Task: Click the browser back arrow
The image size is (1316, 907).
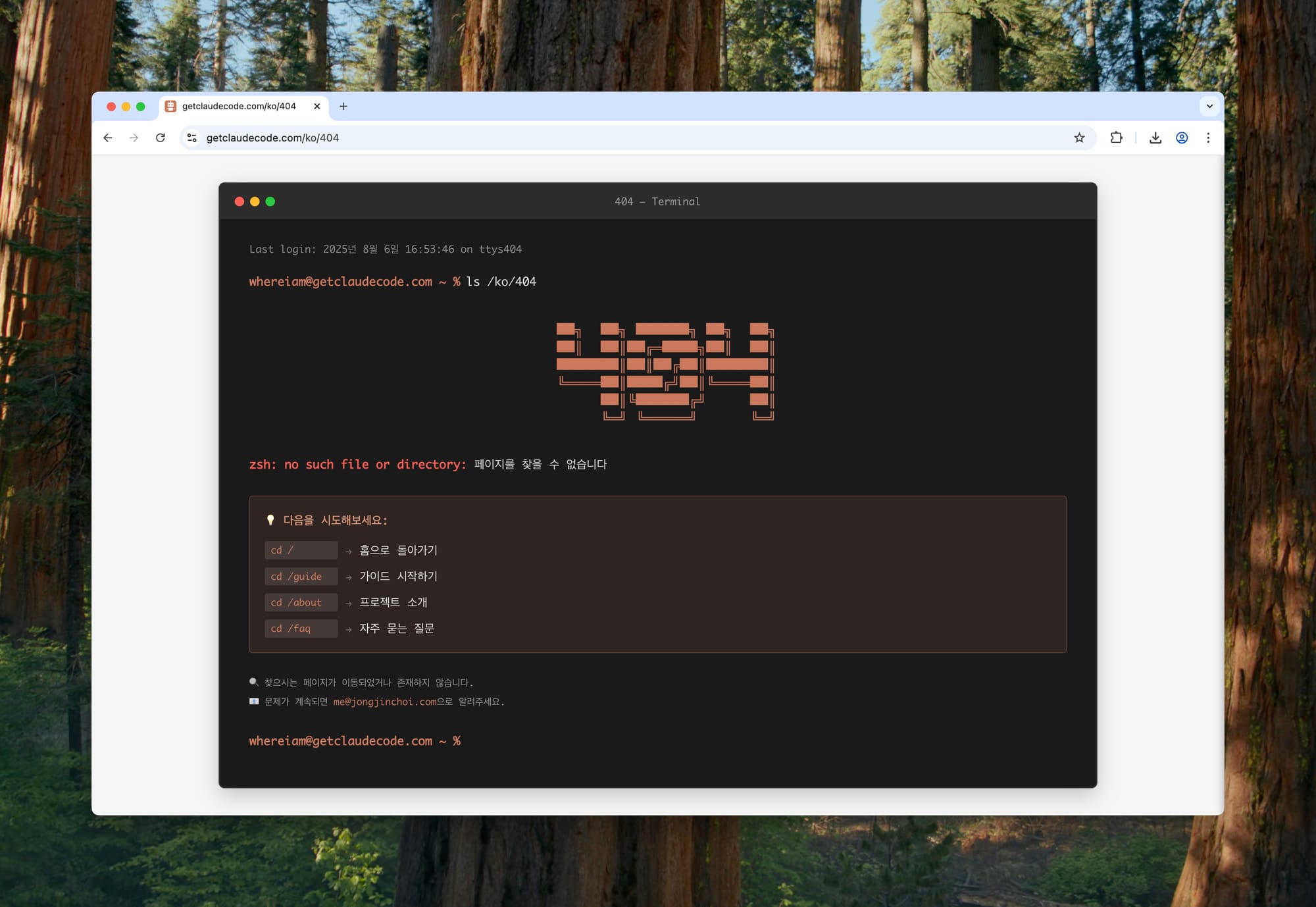Action: pos(108,138)
